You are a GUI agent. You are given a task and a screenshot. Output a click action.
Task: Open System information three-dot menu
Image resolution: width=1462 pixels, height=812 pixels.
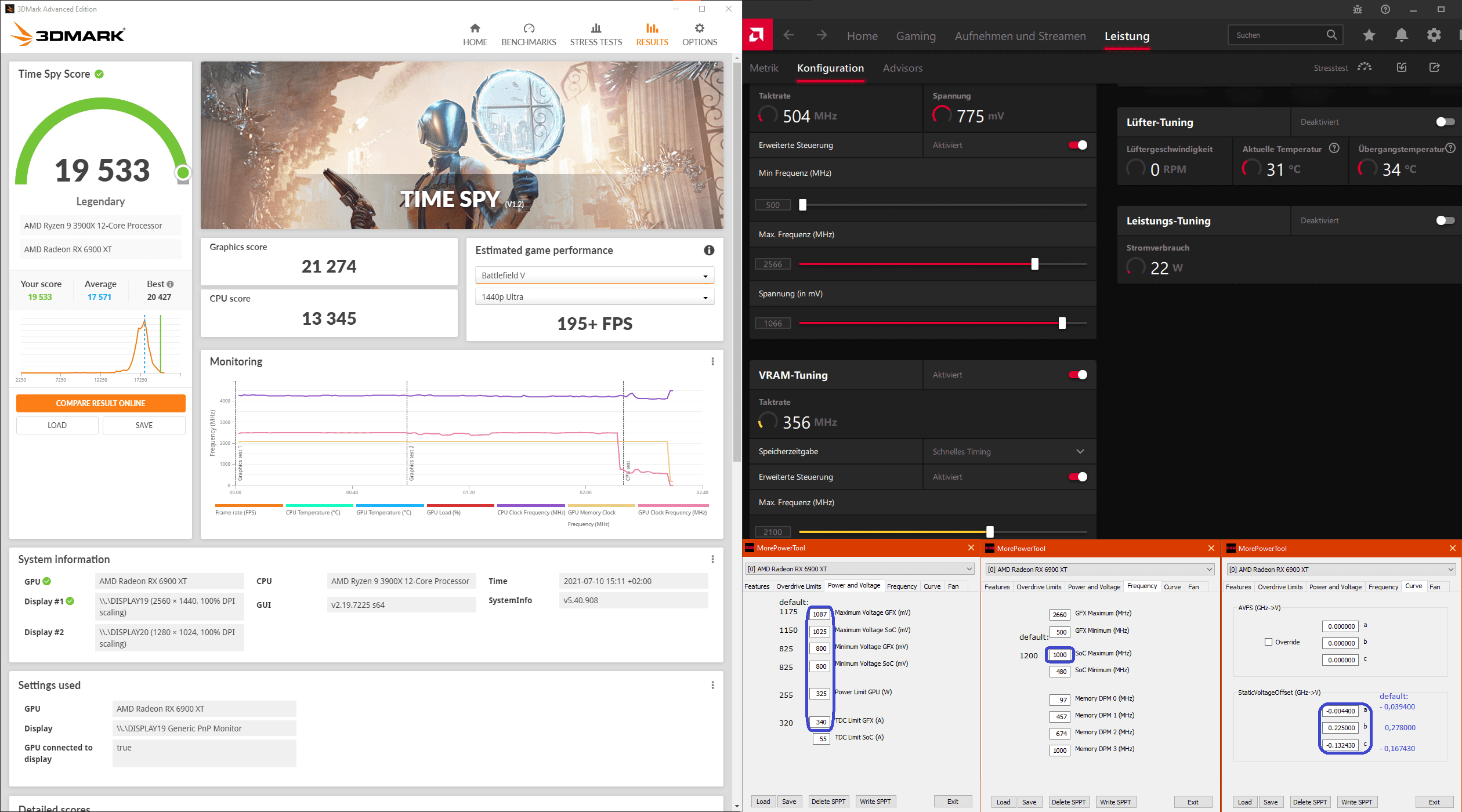712,559
